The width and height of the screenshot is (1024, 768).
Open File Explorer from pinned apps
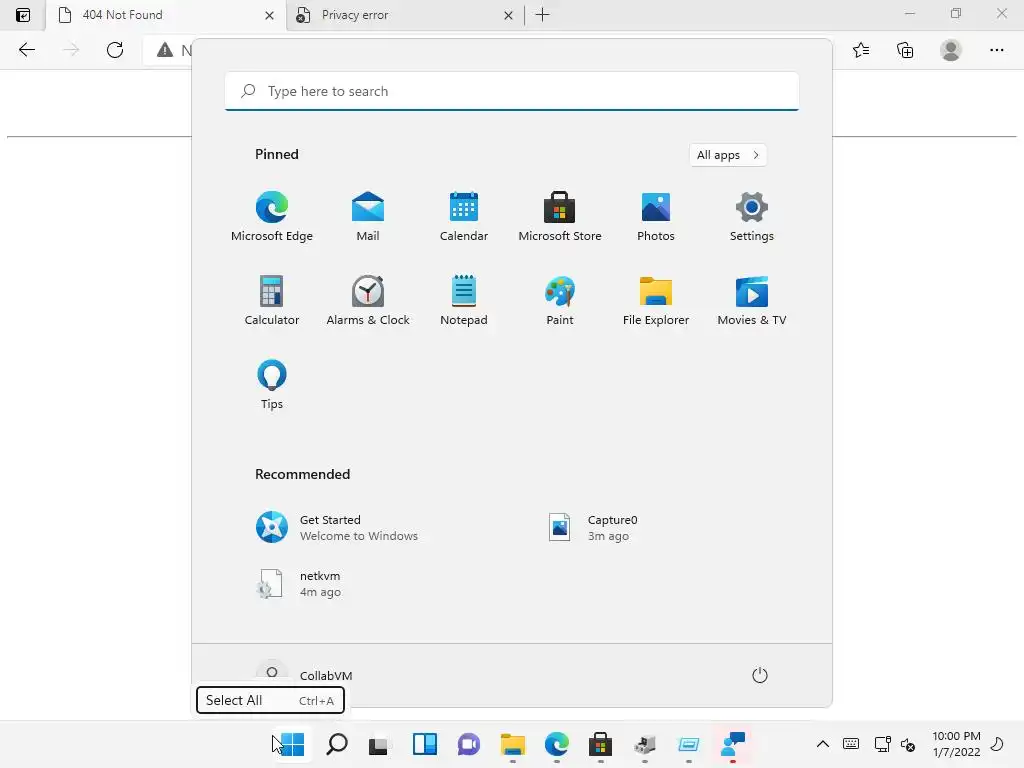656,300
